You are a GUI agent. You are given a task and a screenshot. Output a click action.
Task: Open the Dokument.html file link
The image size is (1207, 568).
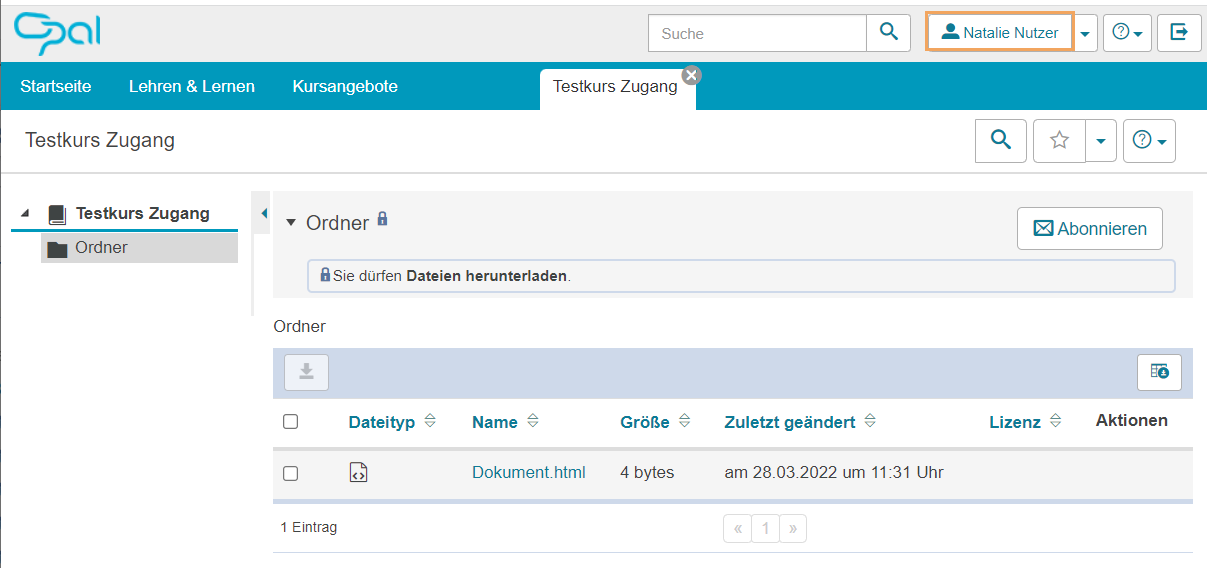(528, 473)
